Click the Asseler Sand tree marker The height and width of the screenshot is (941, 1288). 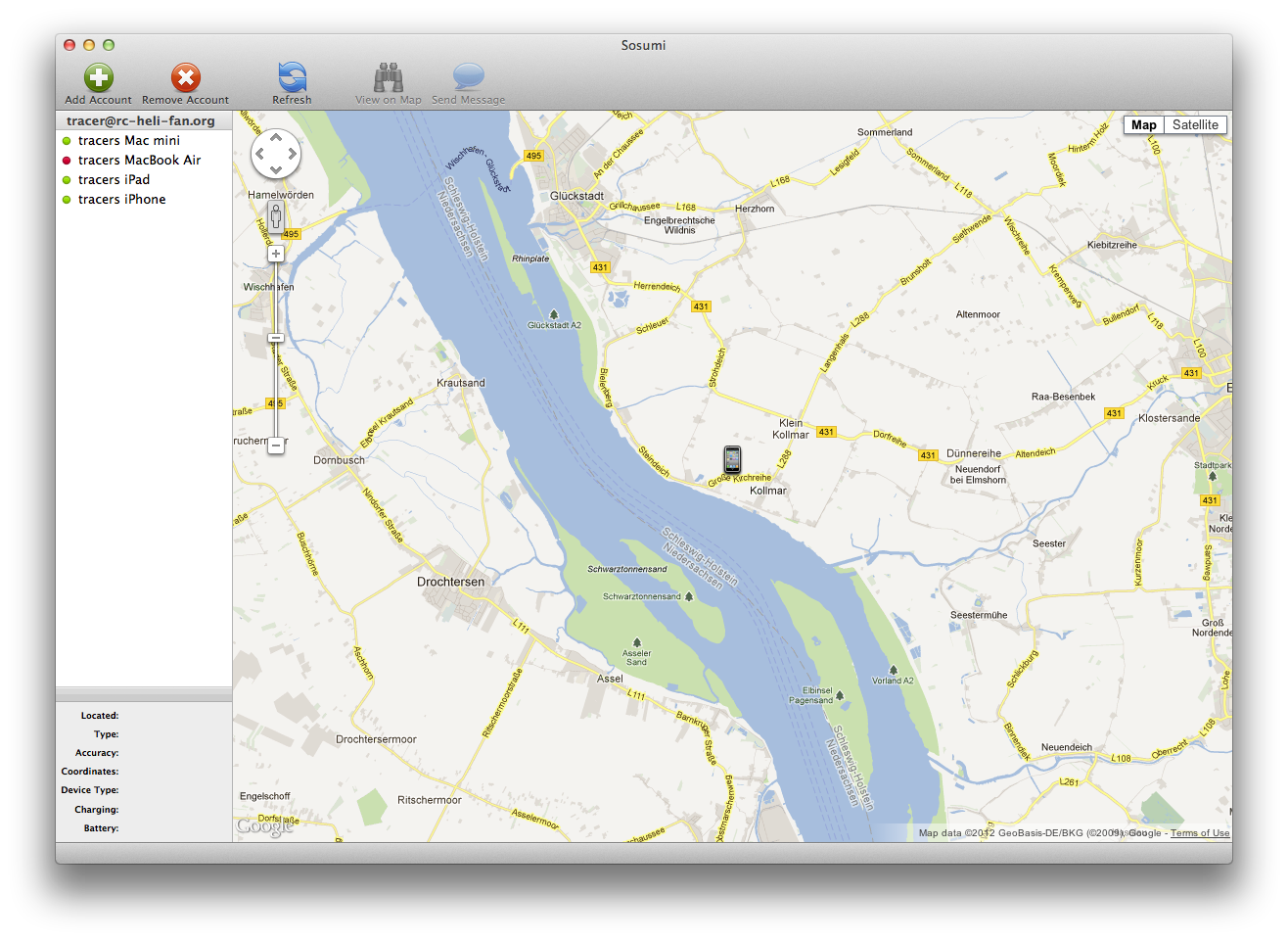click(x=637, y=642)
